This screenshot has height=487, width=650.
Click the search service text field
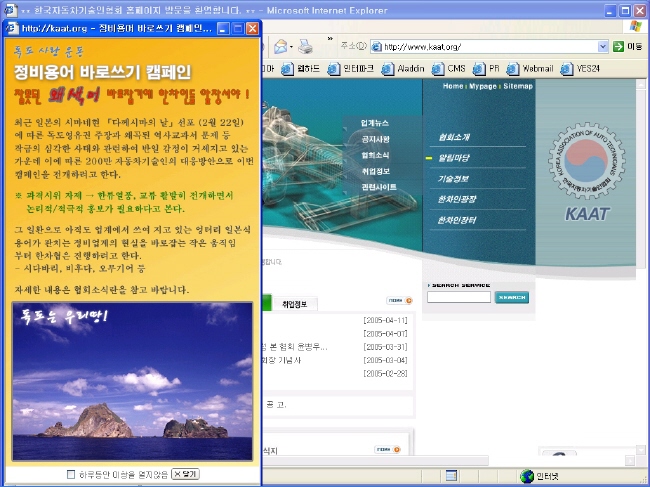(458, 297)
